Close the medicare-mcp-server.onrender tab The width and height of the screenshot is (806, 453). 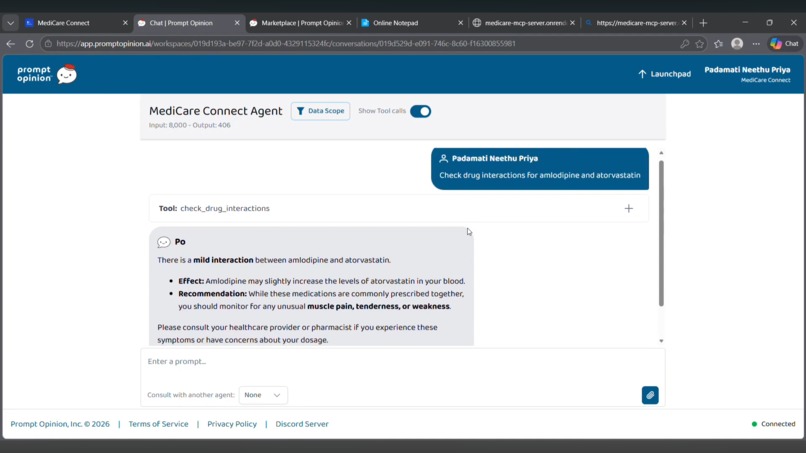click(573, 23)
